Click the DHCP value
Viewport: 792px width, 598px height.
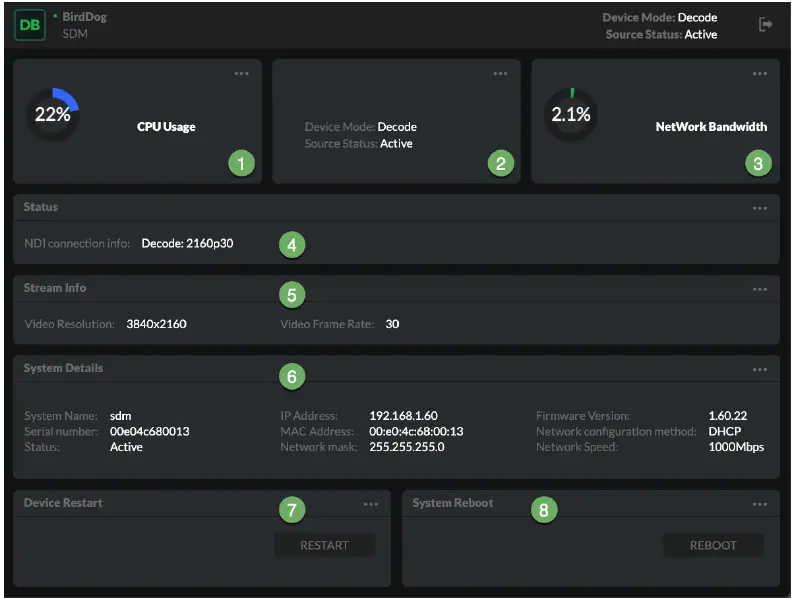725,432
